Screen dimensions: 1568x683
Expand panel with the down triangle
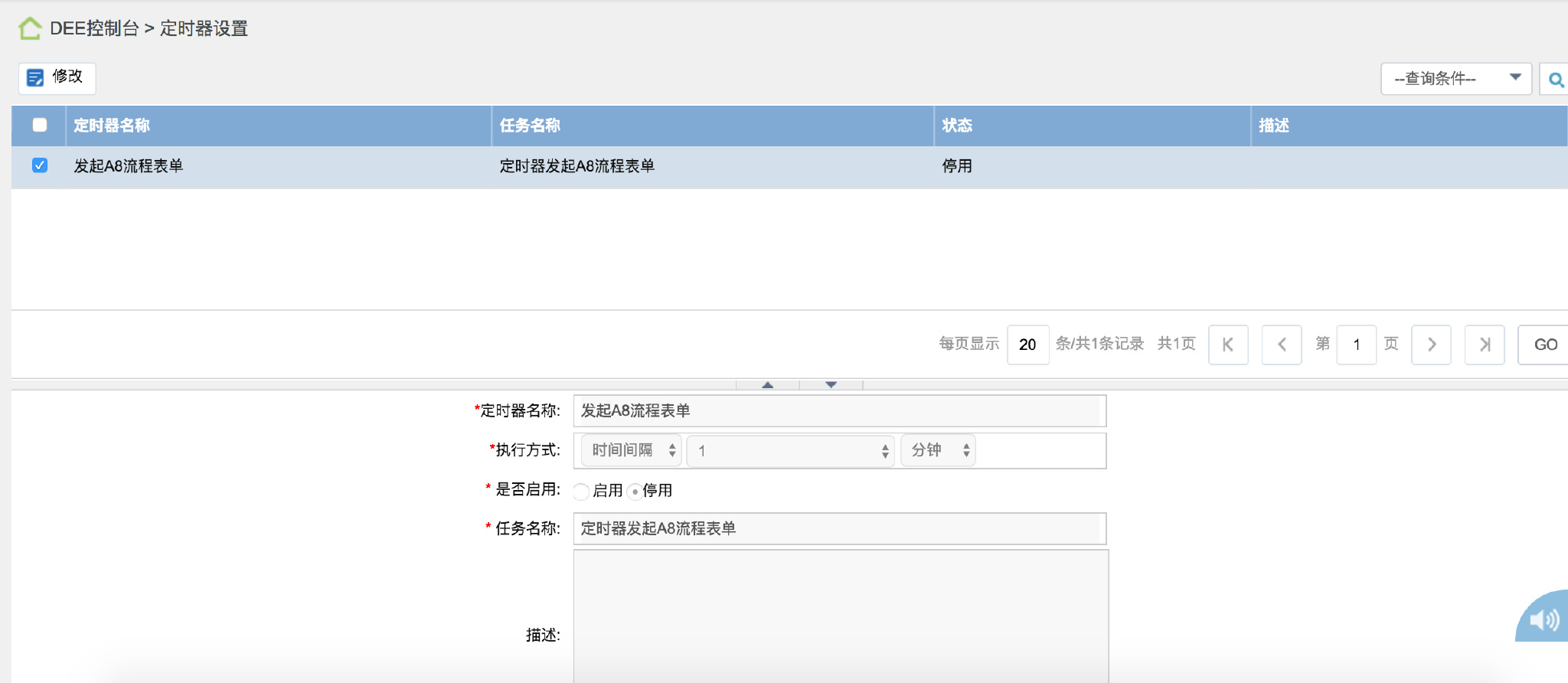pyautogui.click(x=831, y=384)
